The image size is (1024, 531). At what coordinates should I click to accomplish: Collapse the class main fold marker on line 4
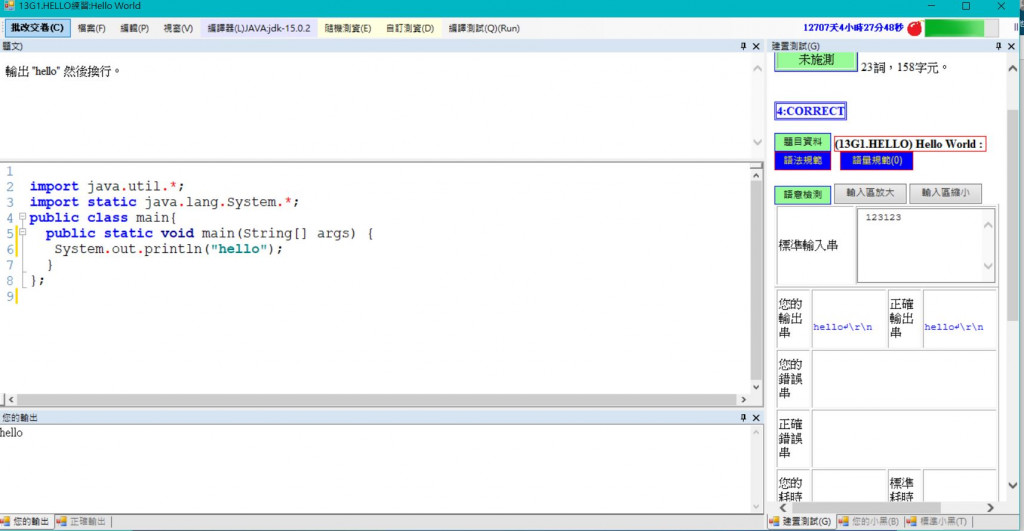coord(22,216)
